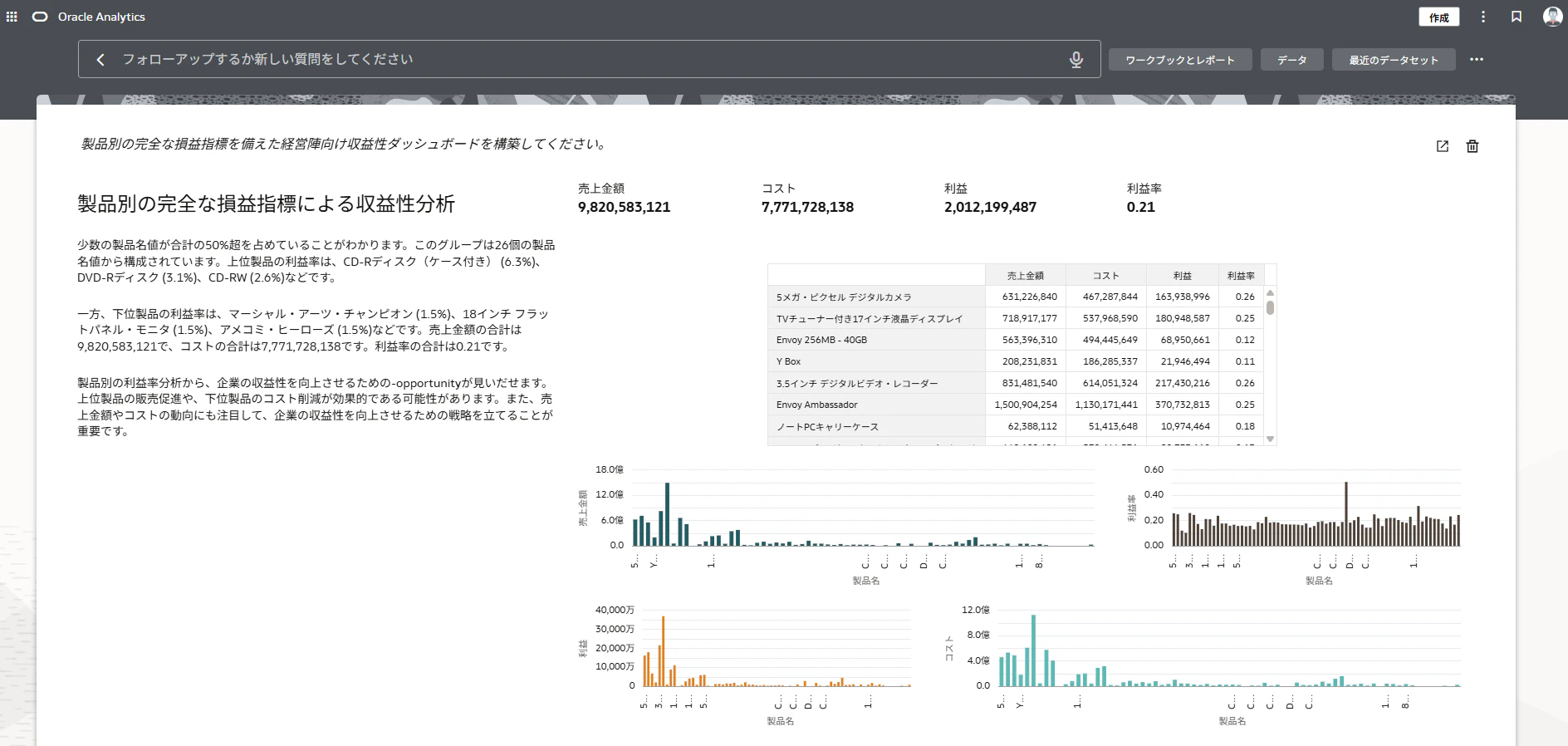Click the 利益率 column header in table
Viewport: 1568px width, 746px height.
tap(1241, 275)
